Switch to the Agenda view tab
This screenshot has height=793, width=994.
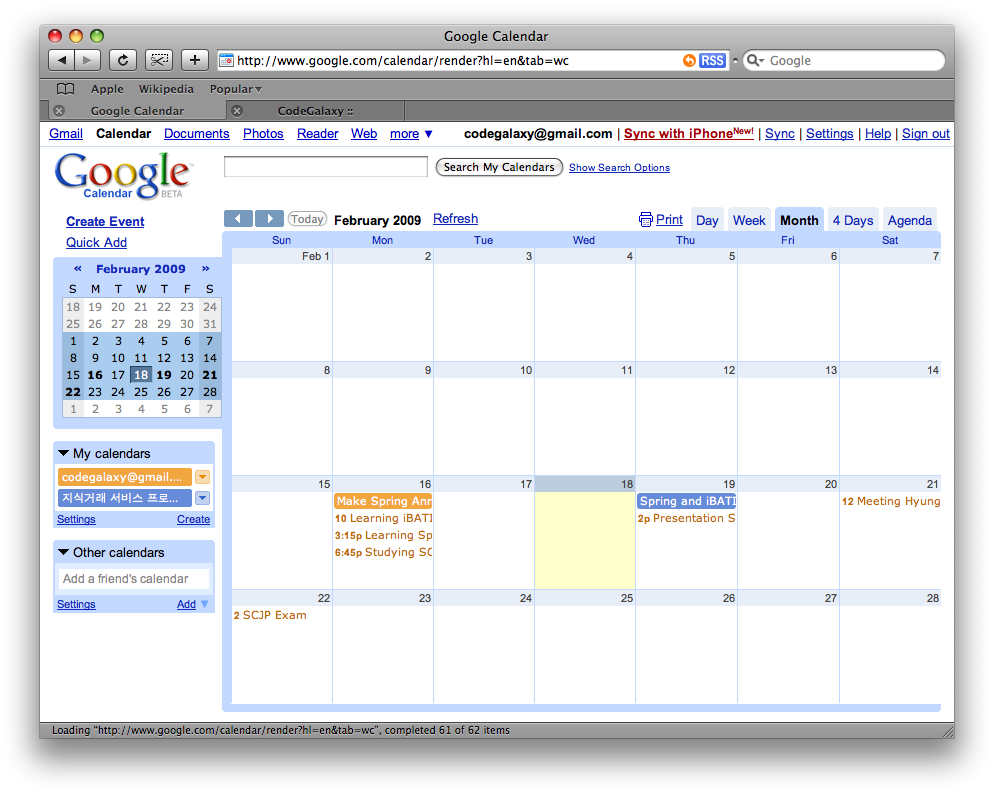click(x=910, y=220)
